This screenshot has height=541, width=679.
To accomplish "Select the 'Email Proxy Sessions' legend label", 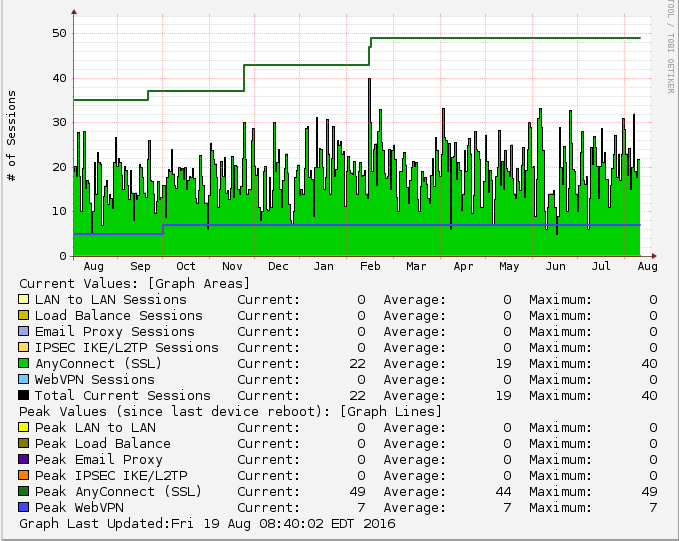I will pyautogui.click(x=115, y=332).
